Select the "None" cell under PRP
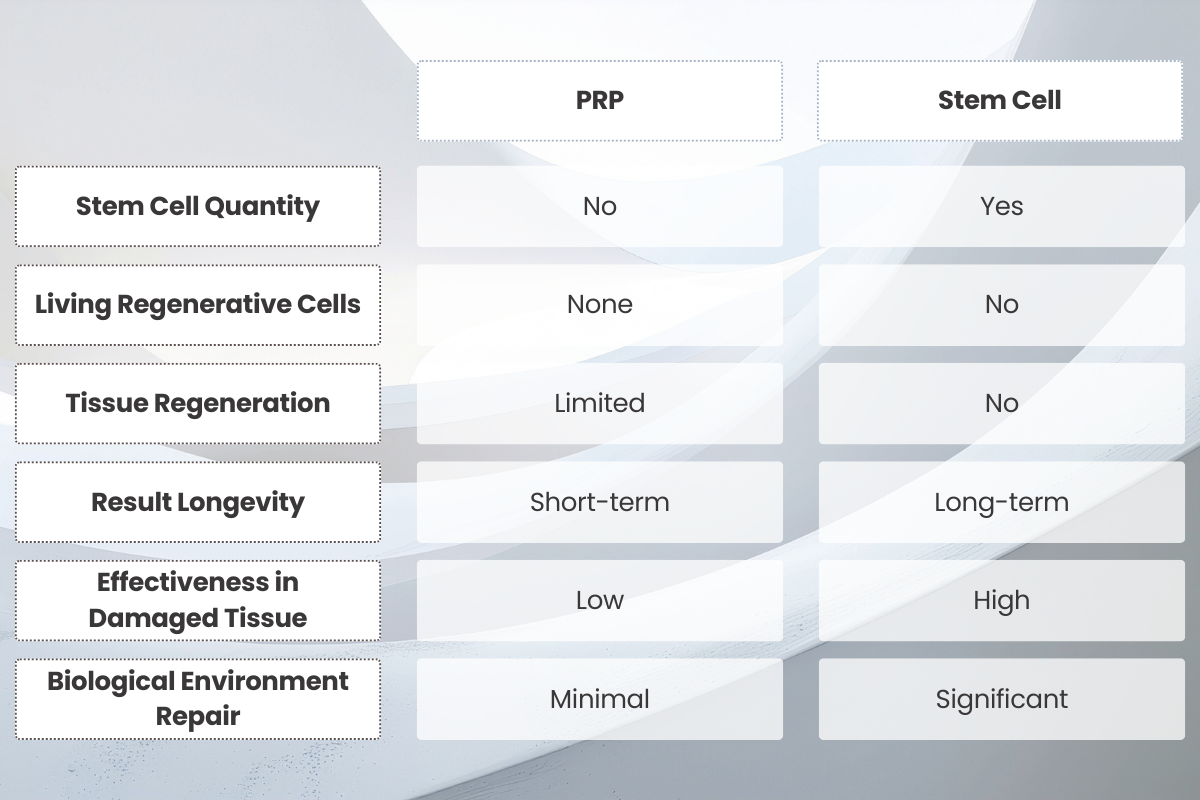This screenshot has width=1200, height=800. point(600,305)
